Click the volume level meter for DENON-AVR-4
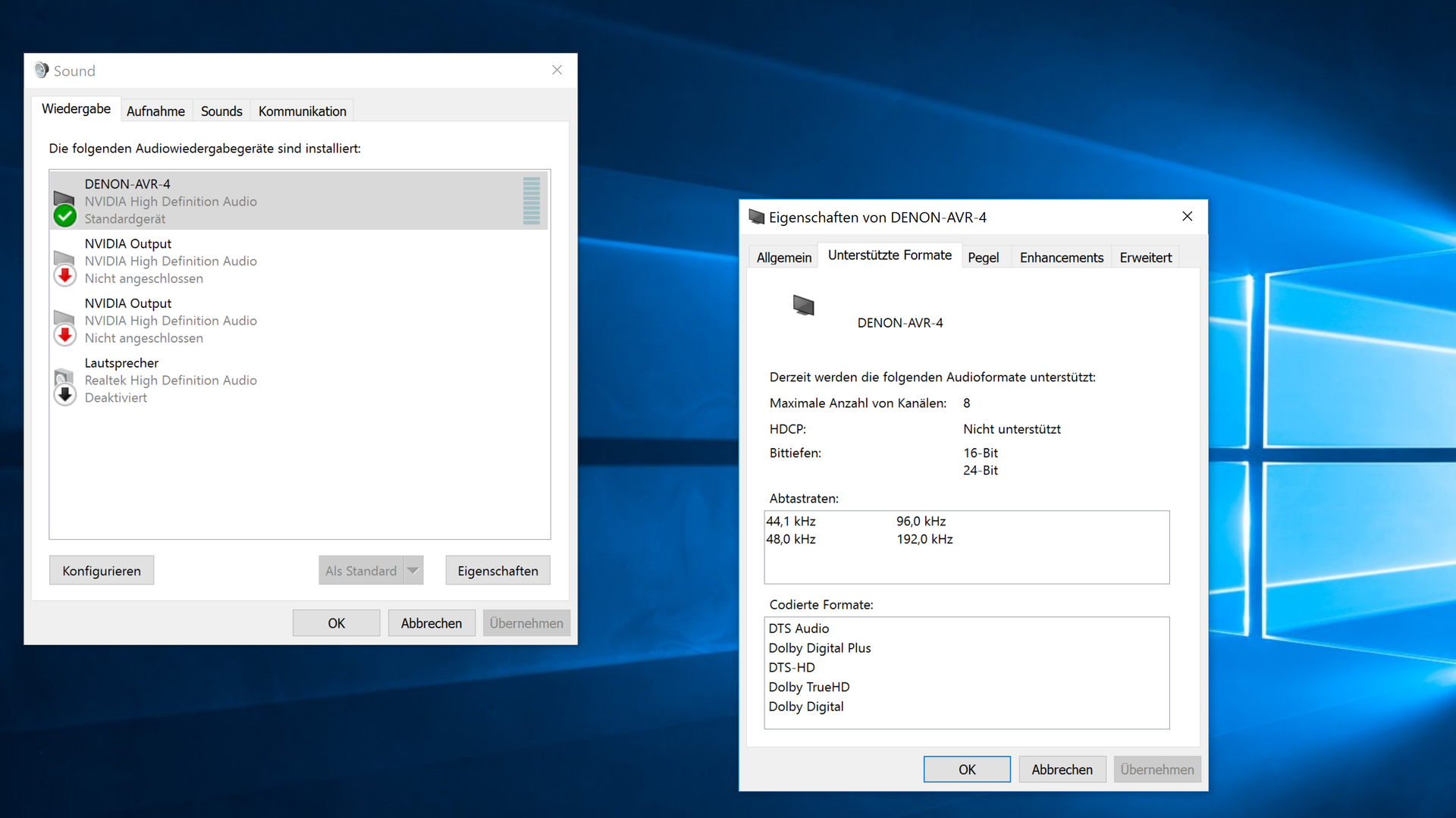Image resolution: width=1456 pixels, height=818 pixels. (x=532, y=201)
